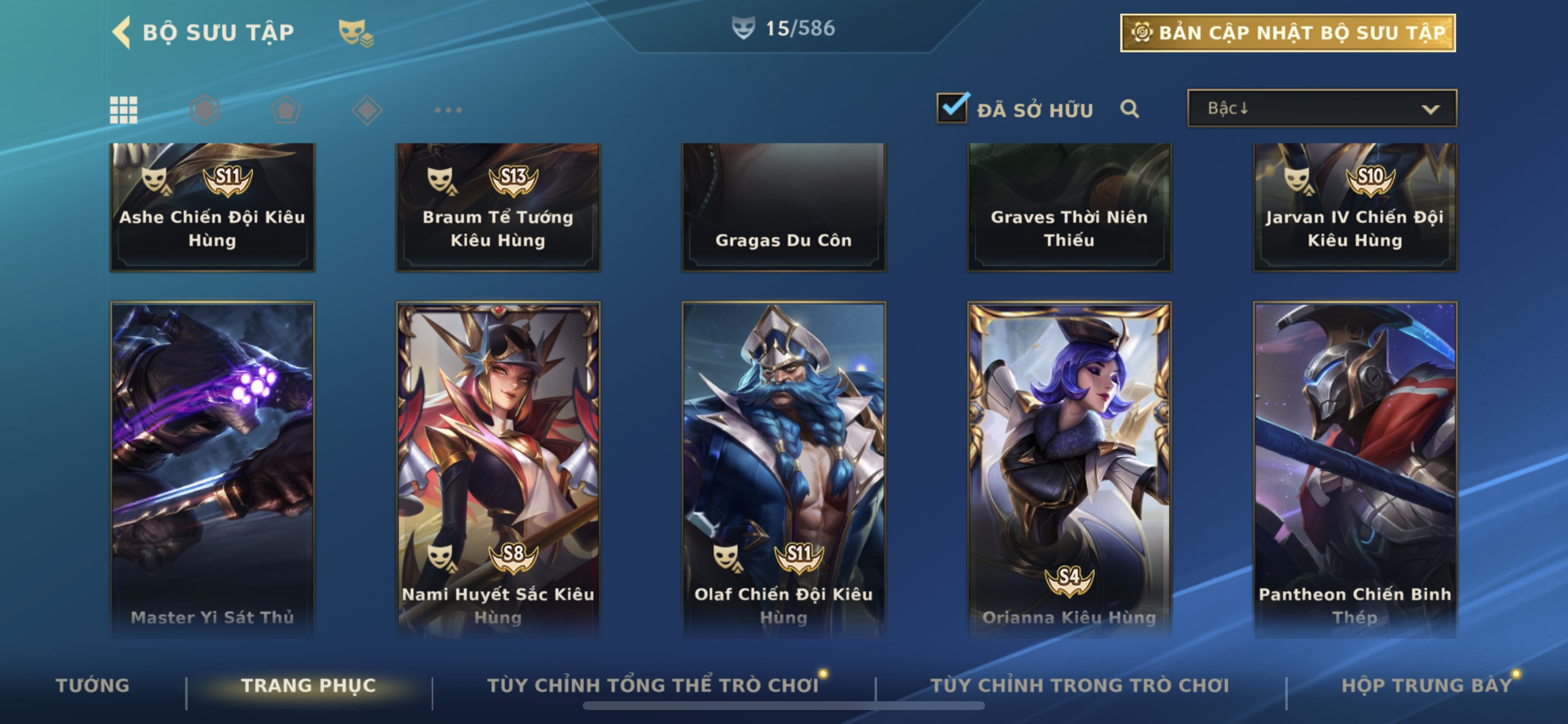Click Bản Cập Nhật Bộ Sưu Tập button

[1288, 33]
